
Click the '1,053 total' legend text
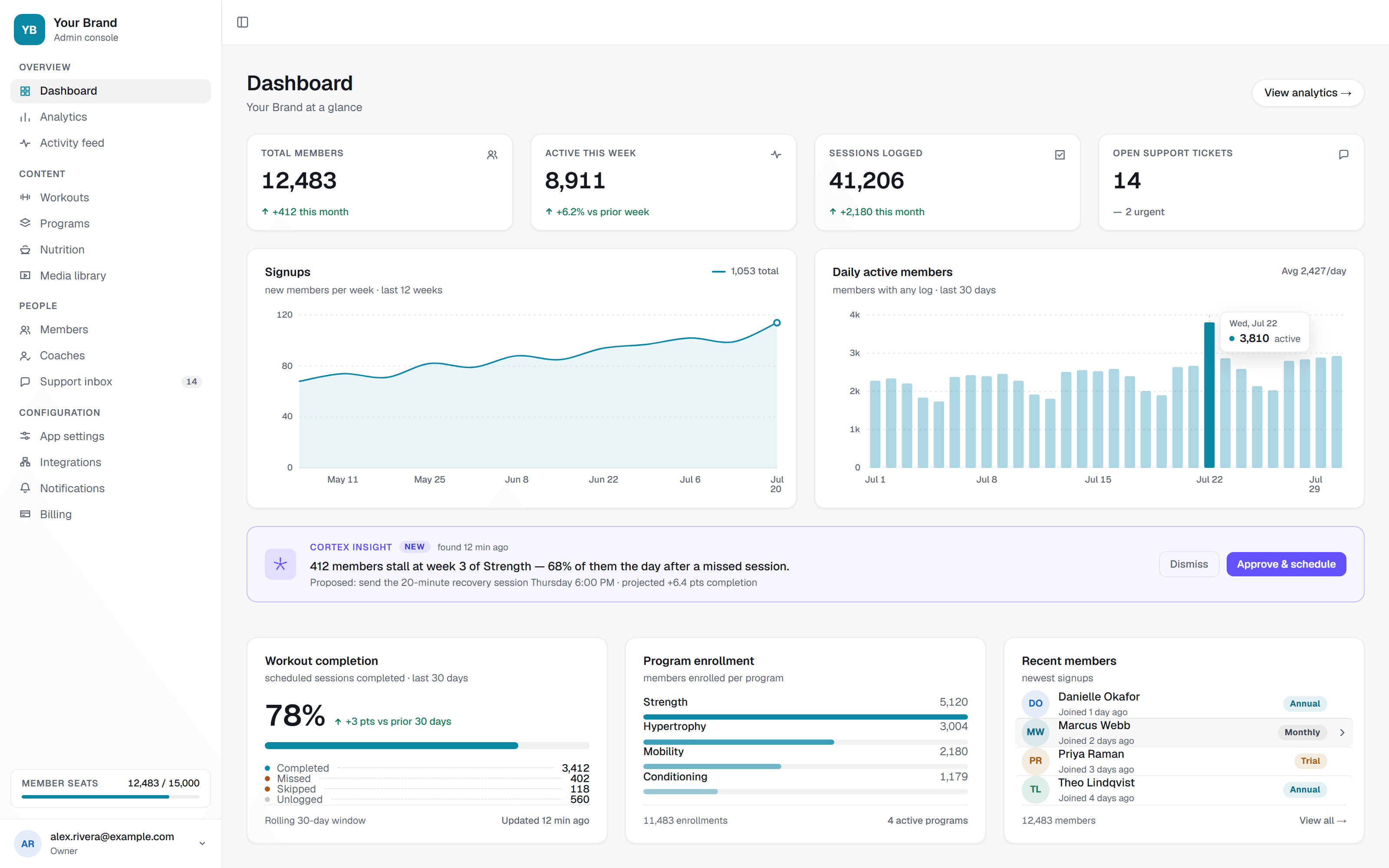click(754, 271)
